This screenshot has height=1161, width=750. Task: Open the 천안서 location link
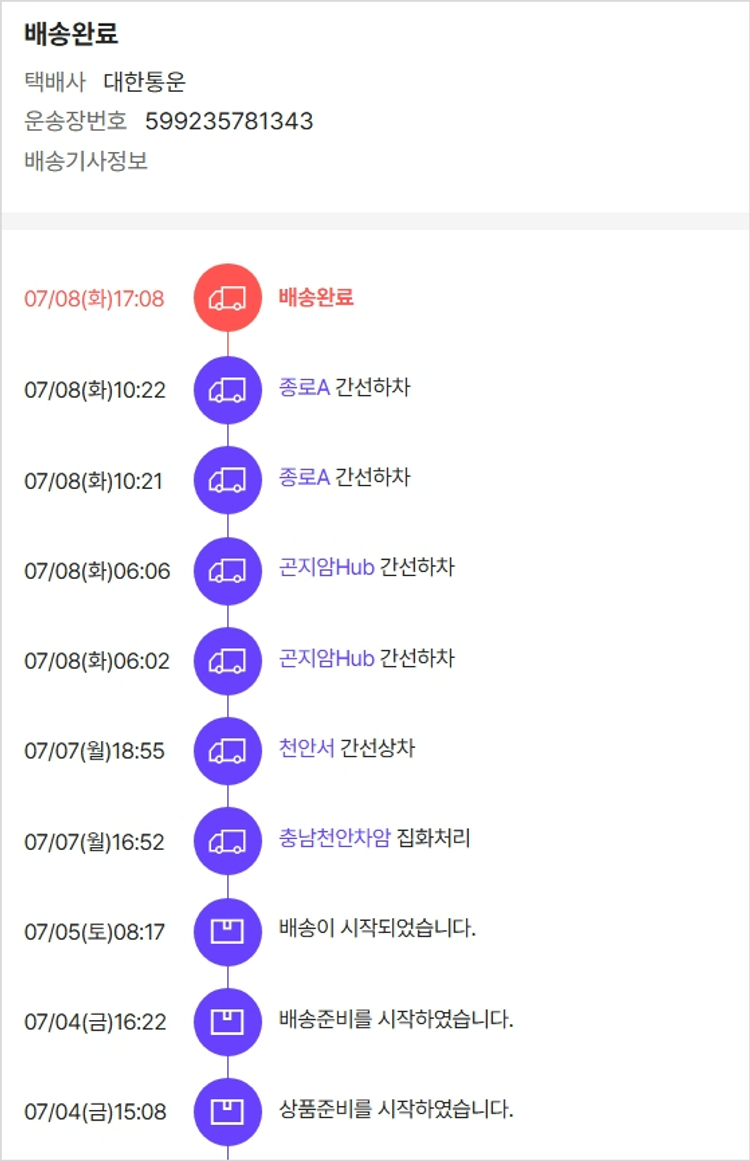coord(307,748)
